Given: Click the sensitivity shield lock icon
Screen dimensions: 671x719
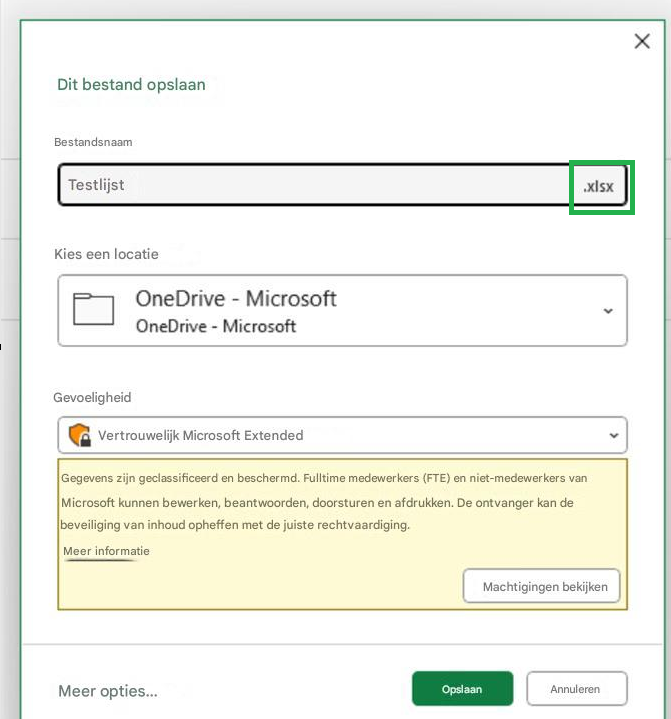Looking at the screenshot, I should click(x=80, y=435).
